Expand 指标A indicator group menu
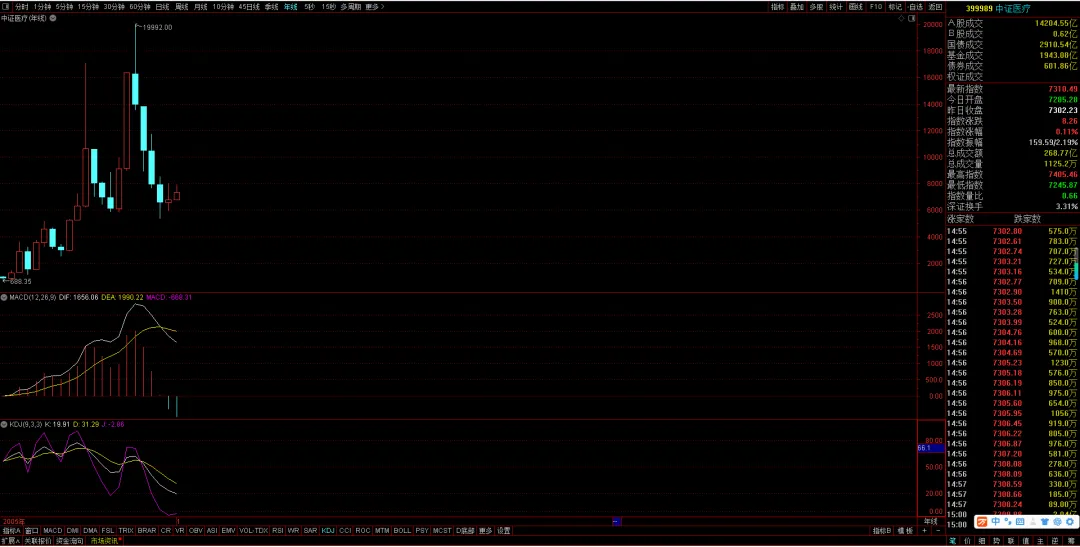This screenshot has height=547, width=1080. (12, 530)
